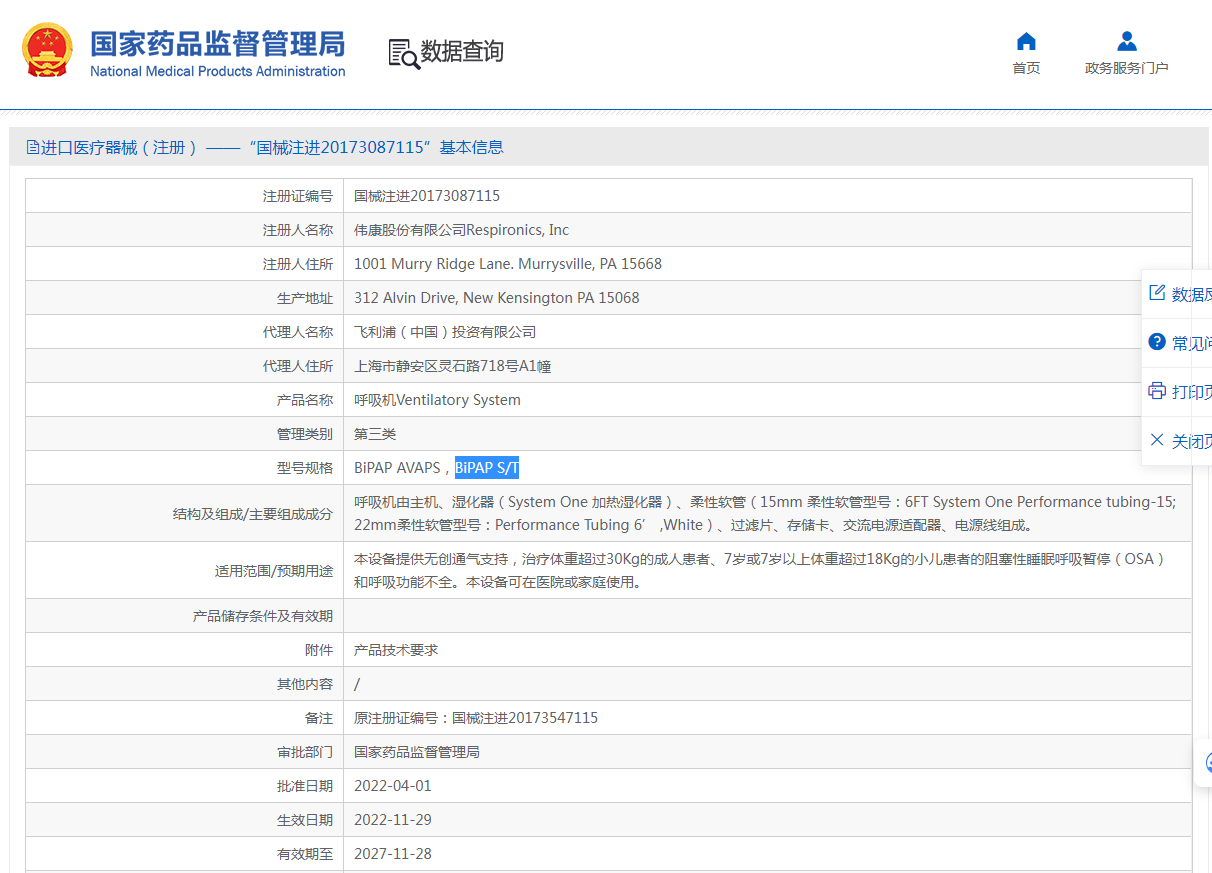Click 原注册证编号 remark value
The height and width of the screenshot is (873, 1212).
click(476, 718)
